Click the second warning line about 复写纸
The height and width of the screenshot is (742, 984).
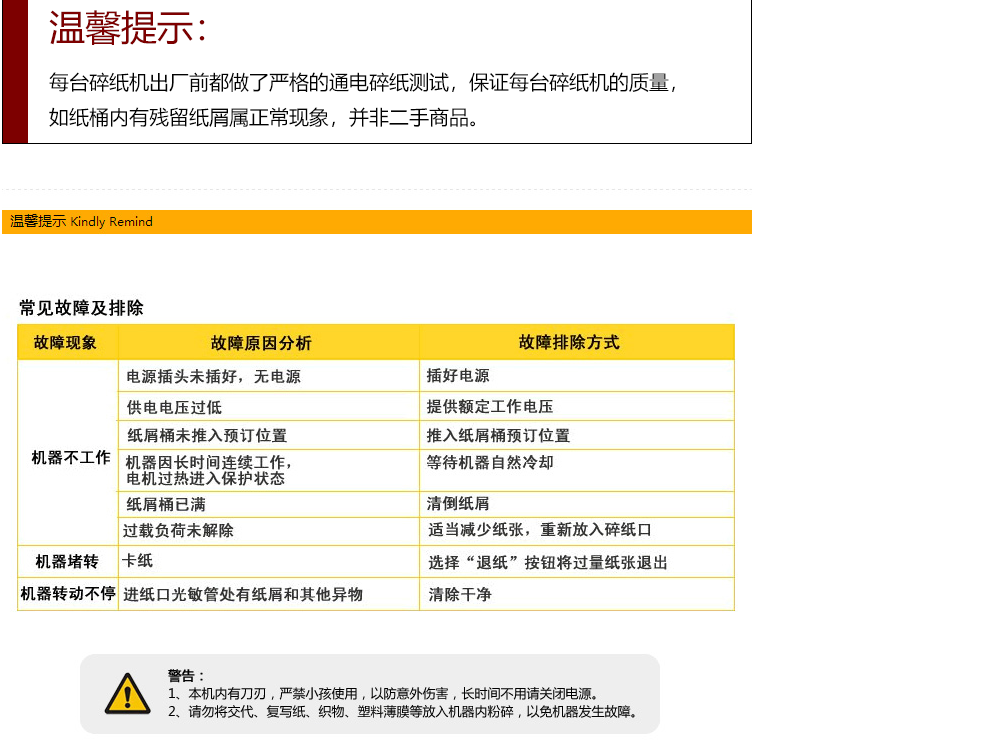click(x=402, y=712)
